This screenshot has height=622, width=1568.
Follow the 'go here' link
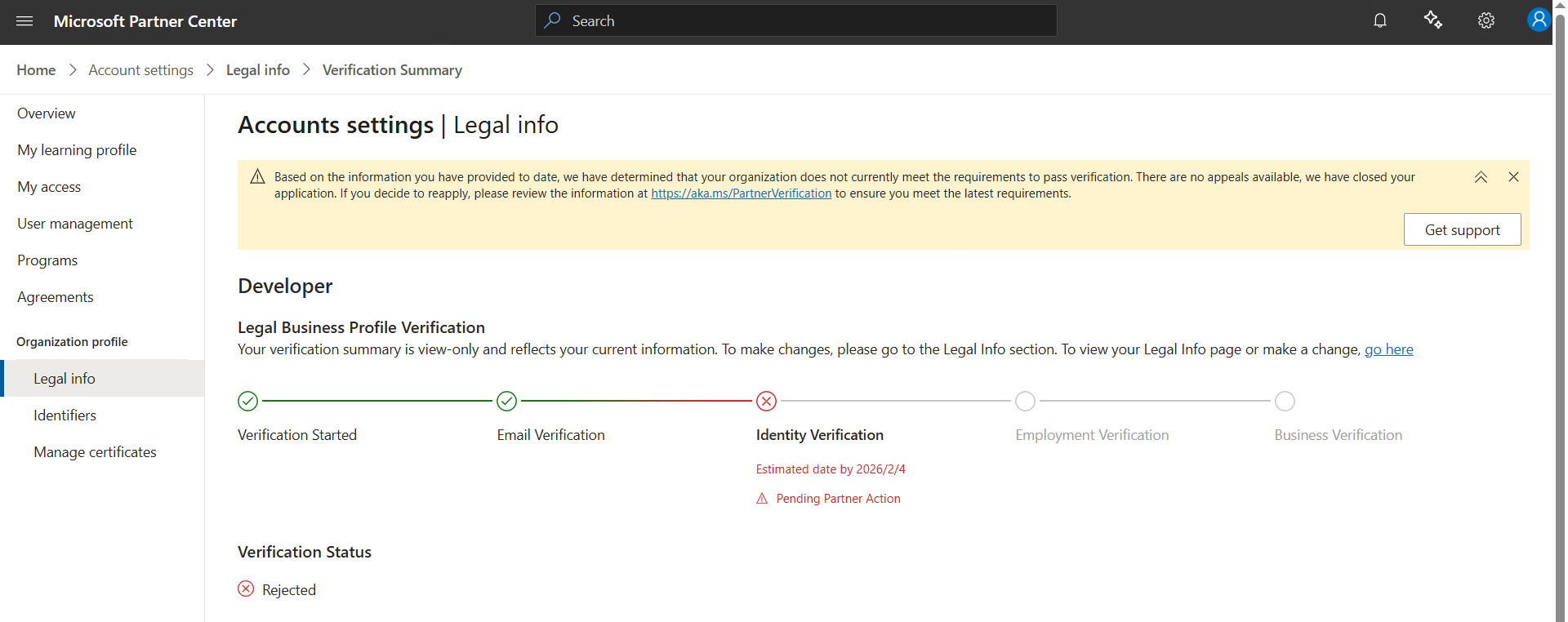click(x=1388, y=349)
